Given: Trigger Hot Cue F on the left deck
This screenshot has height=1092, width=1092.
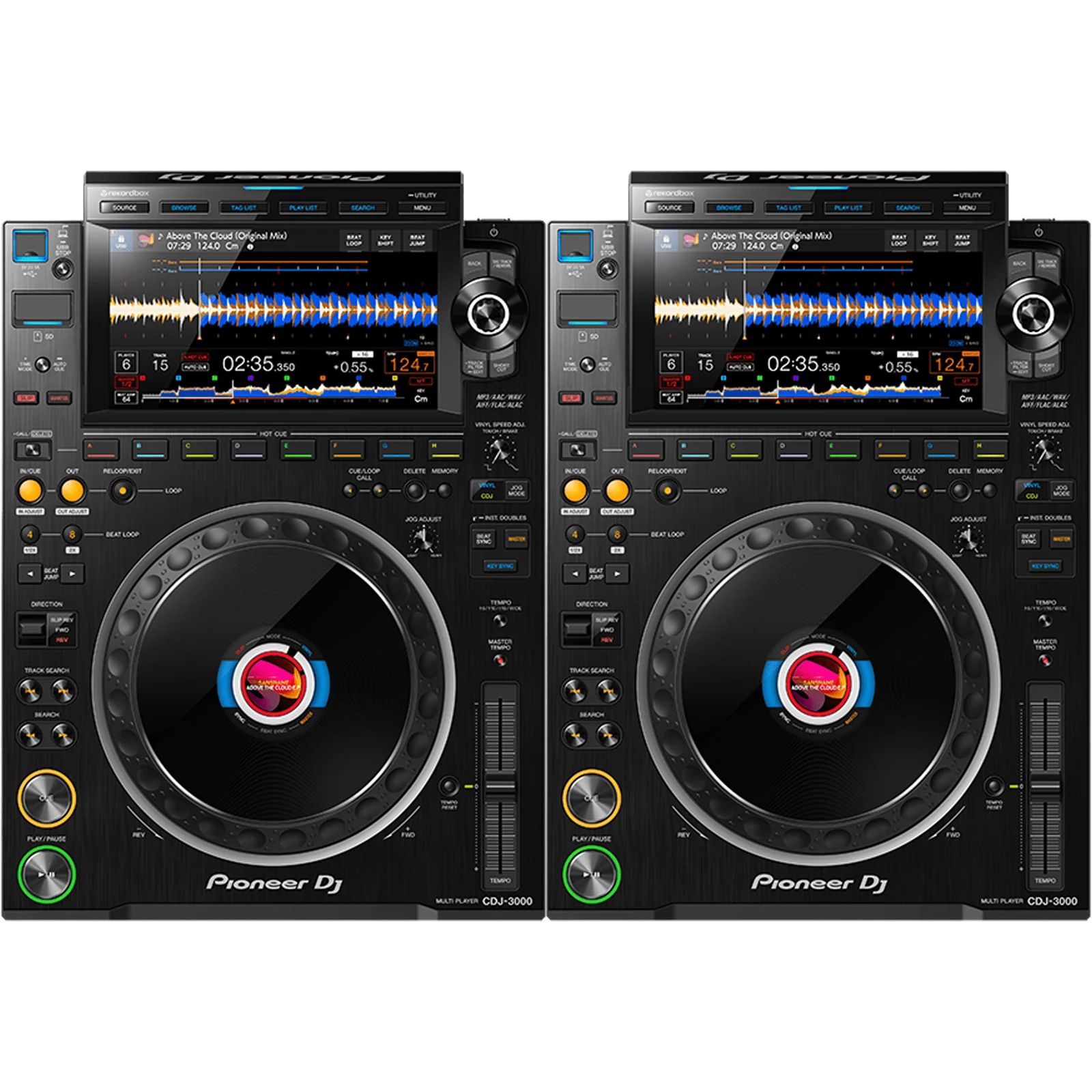Looking at the screenshot, I should pyautogui.click(x=347, y=450).
